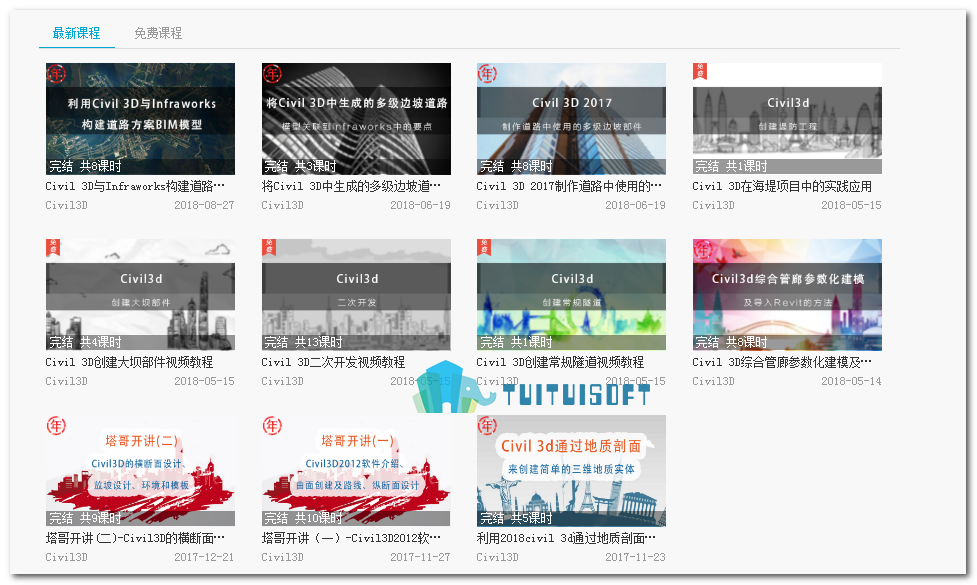The image size is (977, 585).
Task: Click Civil3D author under the 创建大坝部件 course
Action: click(67, 381)
